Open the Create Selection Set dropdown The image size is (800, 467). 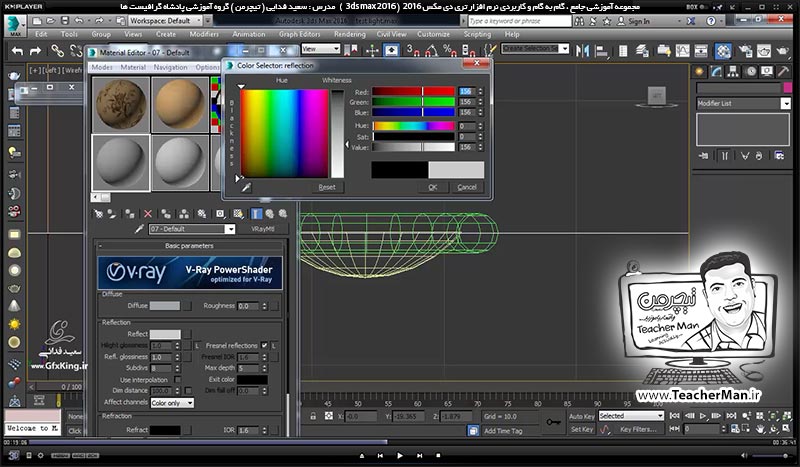click(535, 48)
